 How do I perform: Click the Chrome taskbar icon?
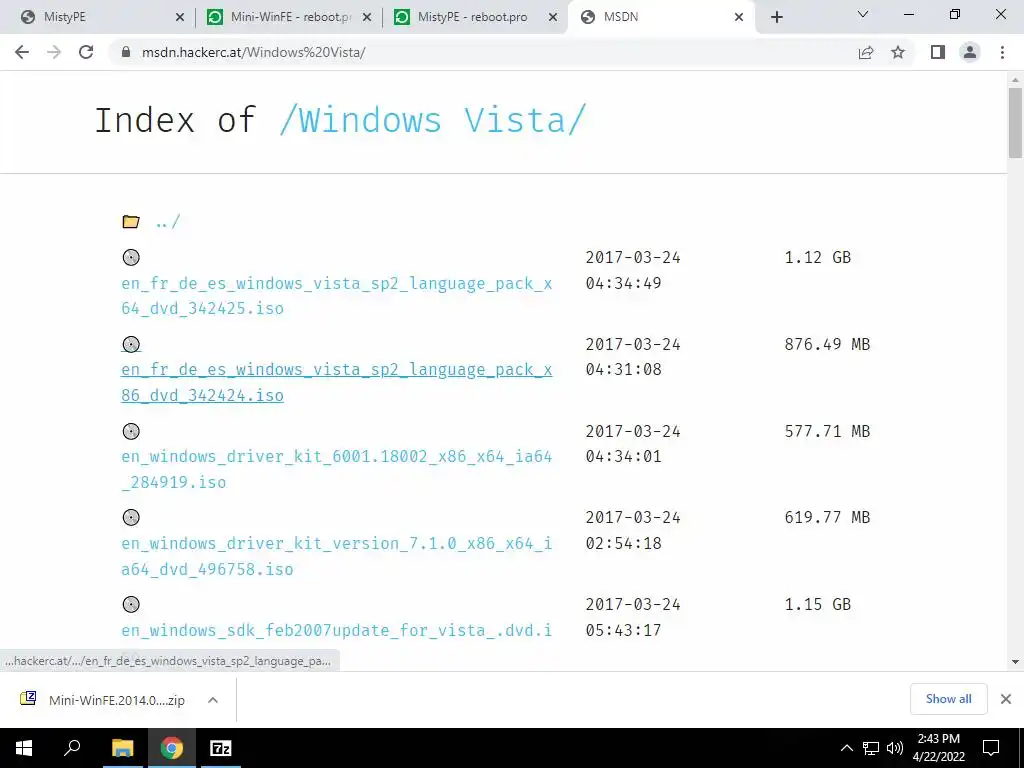pyautogui.click(x=171, y=748)
